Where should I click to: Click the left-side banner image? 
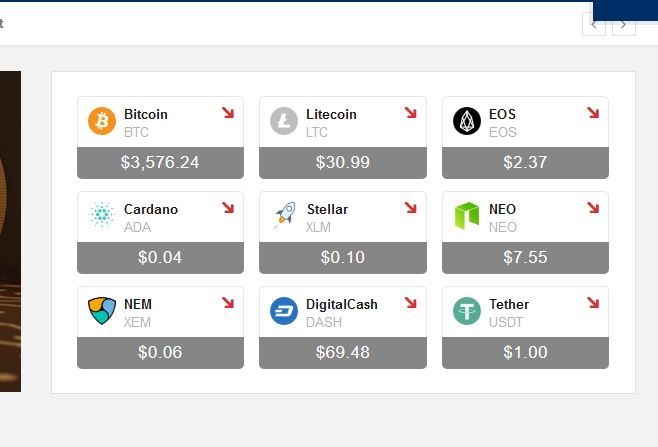(10, 230)
